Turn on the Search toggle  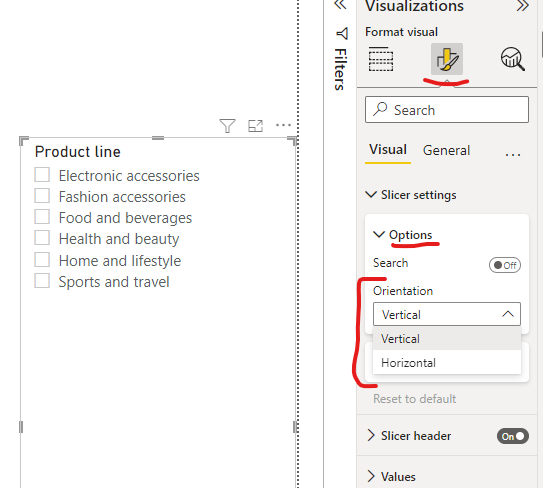pyautogui.click(x=505, y=265)
